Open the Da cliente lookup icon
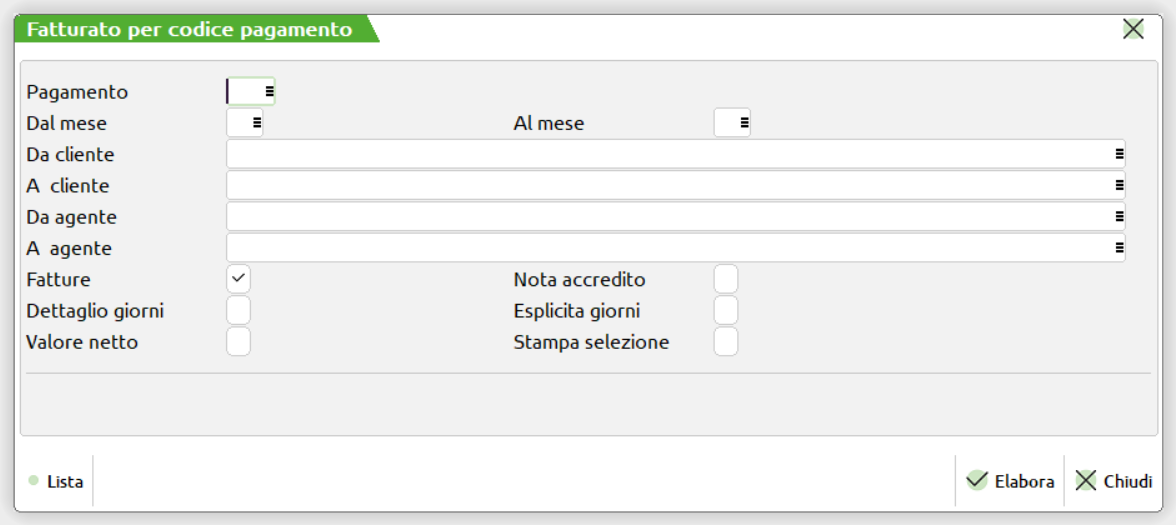The width and height of the screenshot is (1176, 525). 1119,155
